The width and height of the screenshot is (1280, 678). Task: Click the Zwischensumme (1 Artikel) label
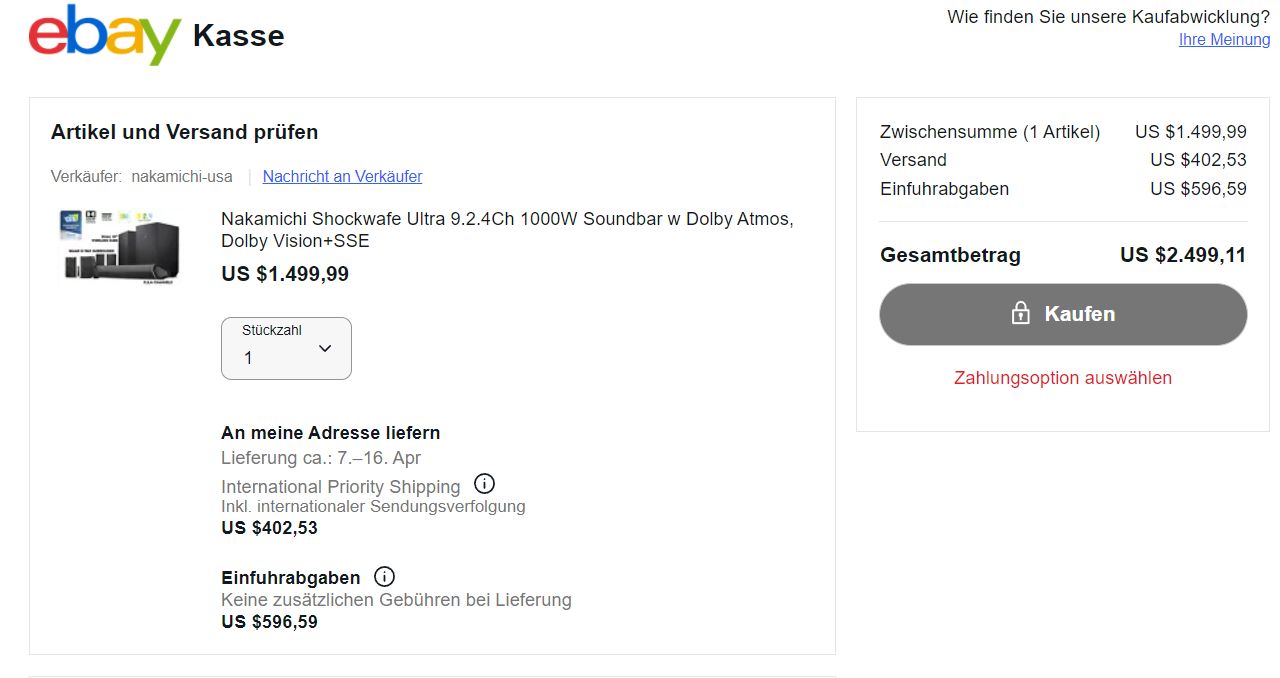coord(989,132)
